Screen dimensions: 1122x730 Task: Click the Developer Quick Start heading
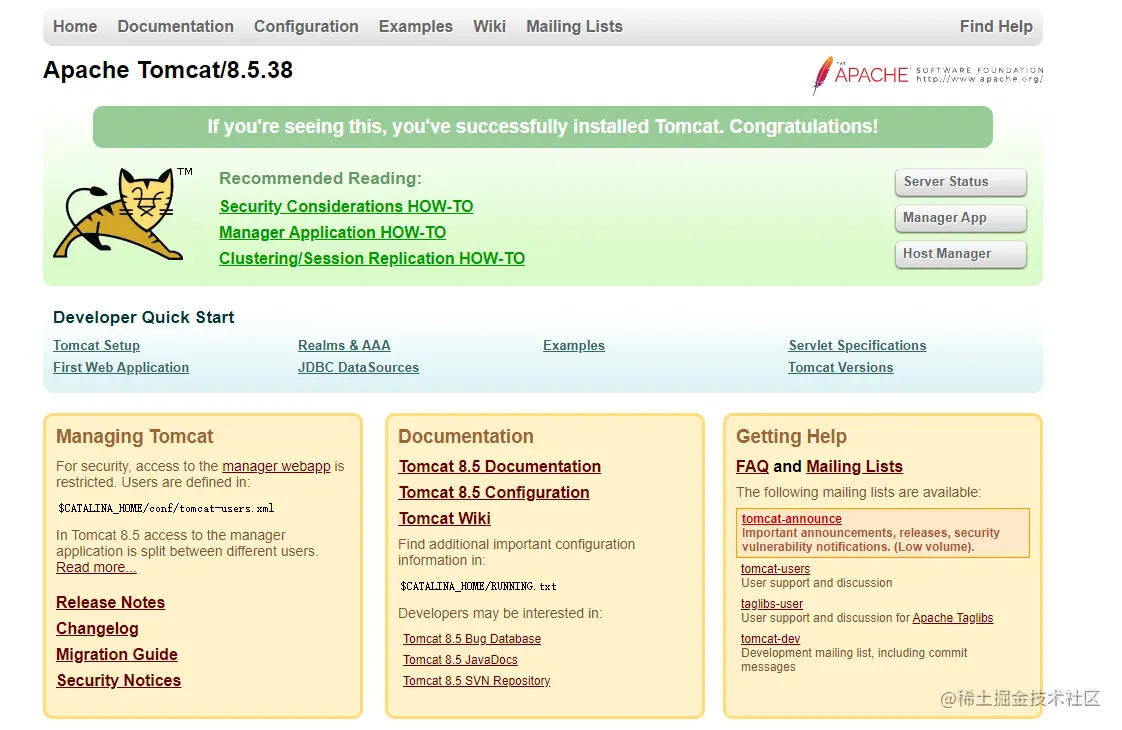point(144,317)
